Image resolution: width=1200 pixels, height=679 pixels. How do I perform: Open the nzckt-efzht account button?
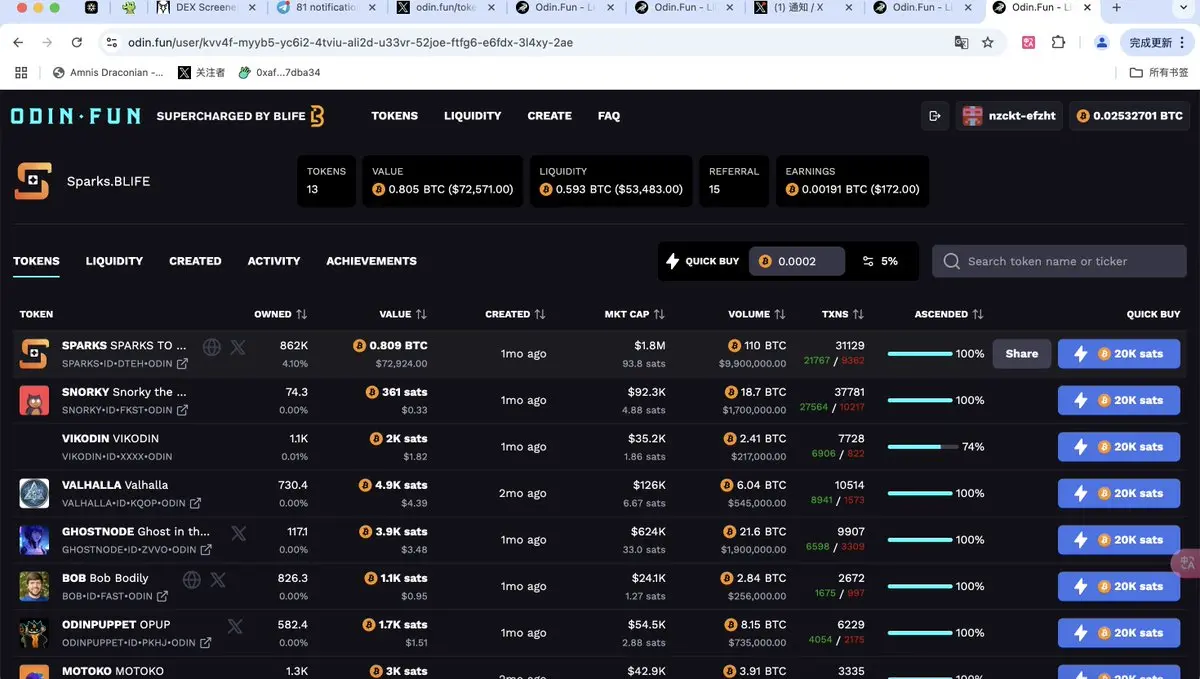(x=1009, y=116)
